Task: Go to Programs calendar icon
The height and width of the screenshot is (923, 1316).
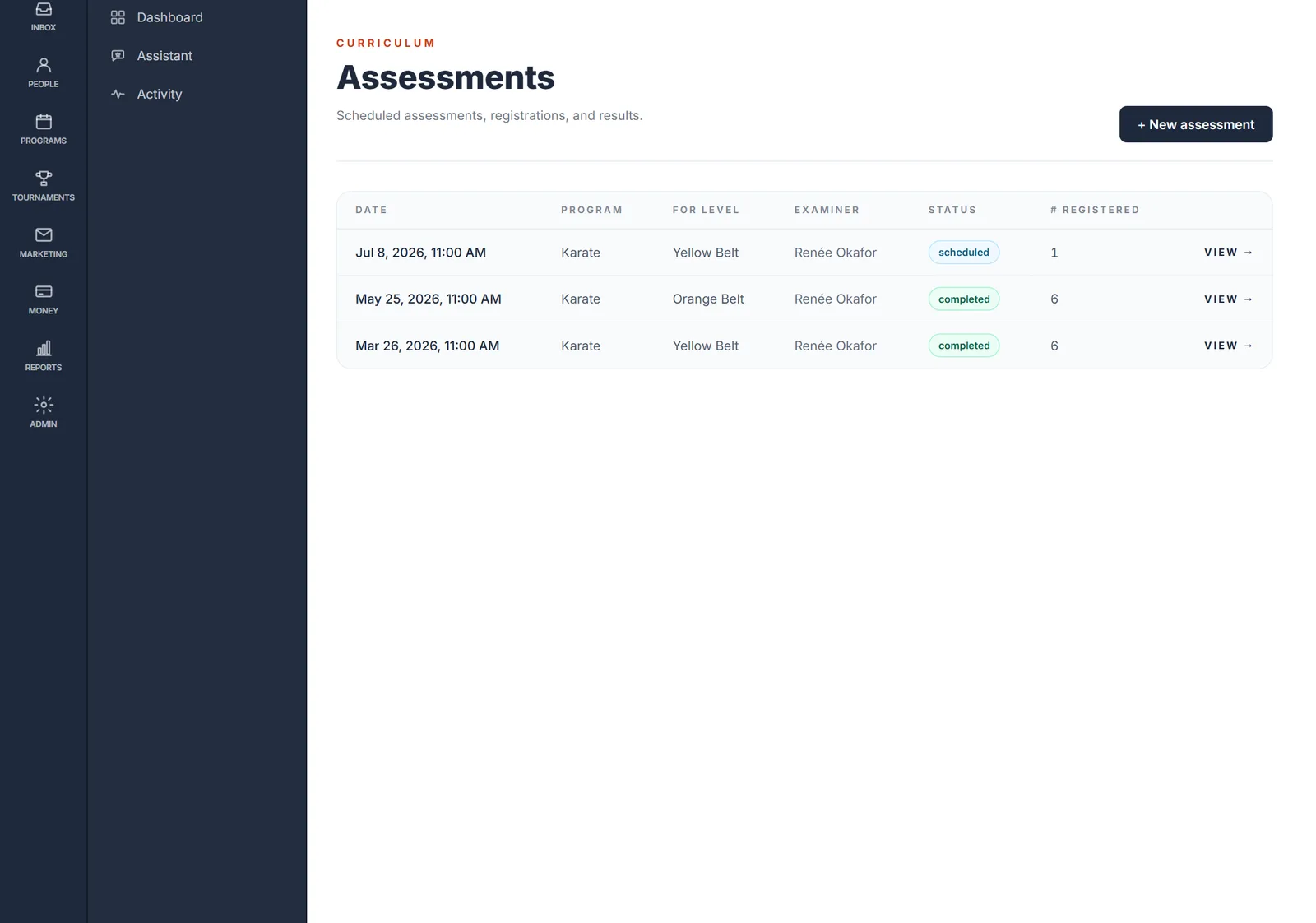Action: pos(44,122)
